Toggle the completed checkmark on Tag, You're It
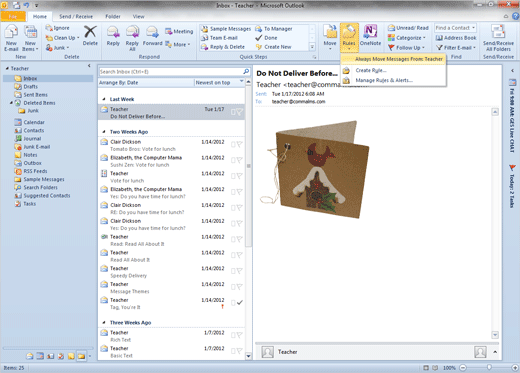Screen dimensions: 520x373 [x=239, y=302]
